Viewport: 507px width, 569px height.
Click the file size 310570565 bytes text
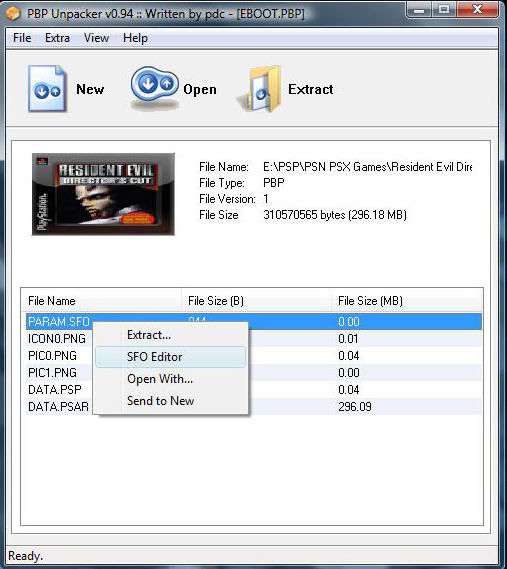(335, 215)
